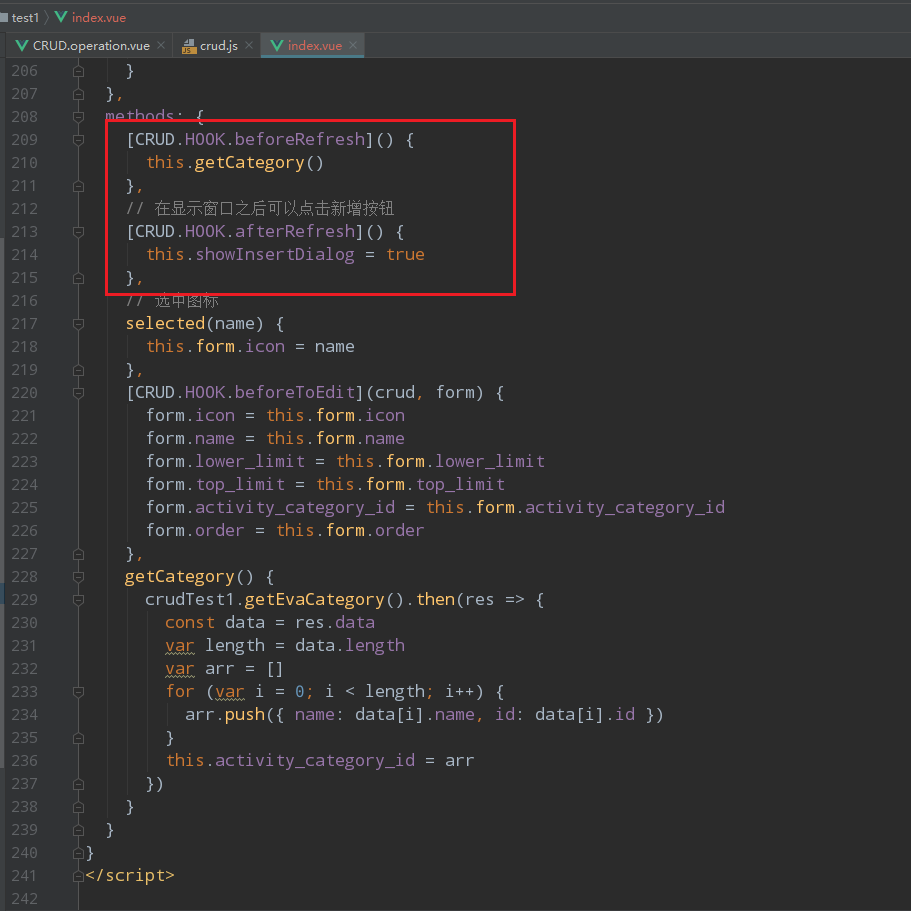Click the fold marker at line 207
This screenshot has height=911, width=911.
click(78, 94)
